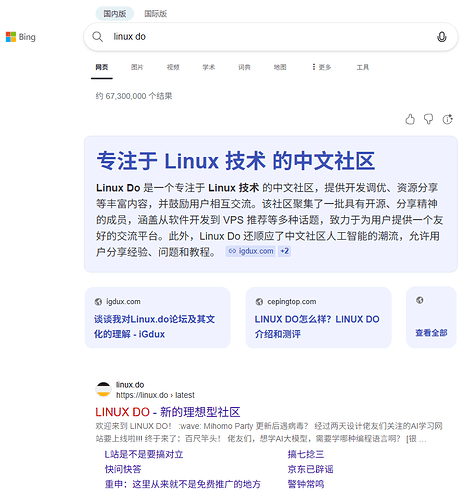
Task: Open the 更多 dropdown menu
Action: click(x=322, y=67)
